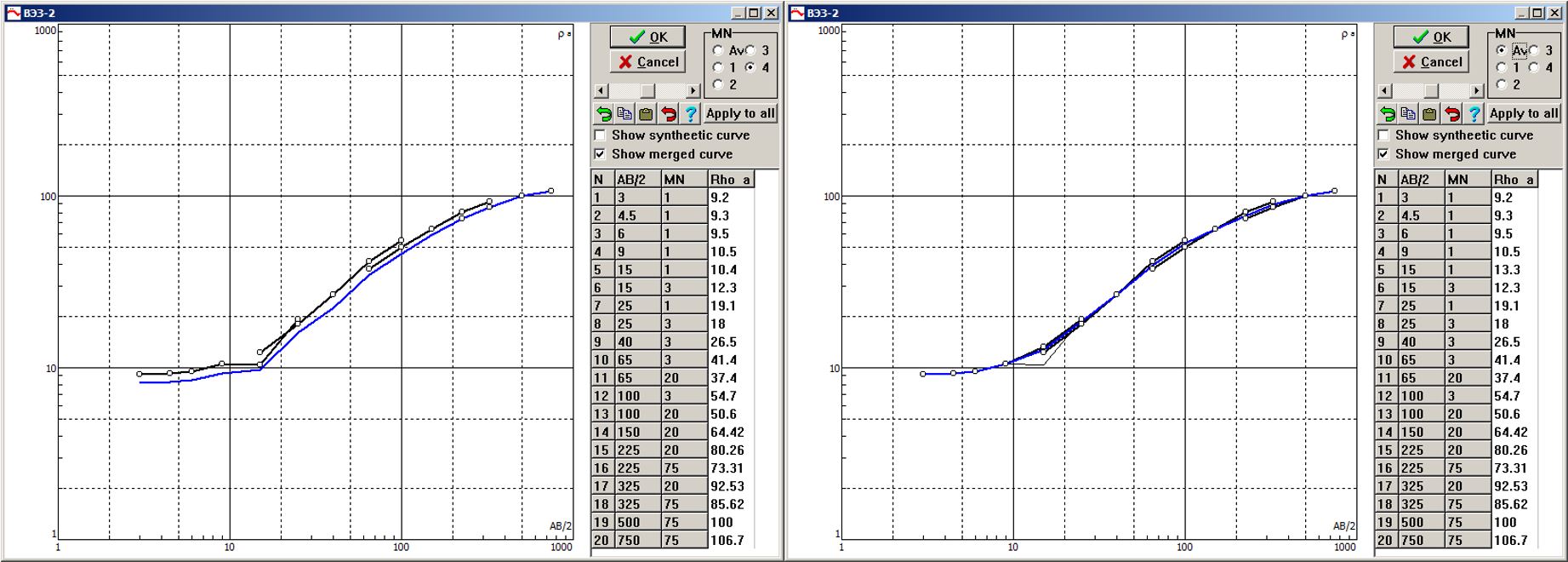
Task: Select Rho value 64.42 in left window
Action: (x=731, y=432)
